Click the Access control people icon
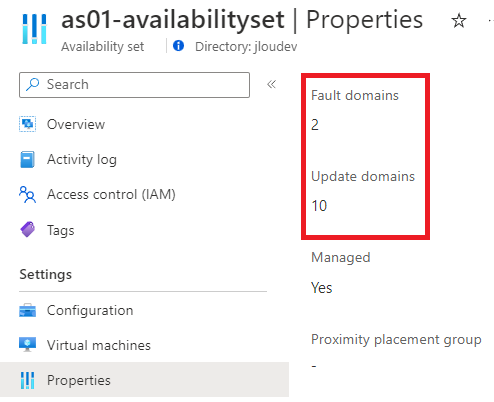The width and height of the screenshot is (494, 402). 27,195
